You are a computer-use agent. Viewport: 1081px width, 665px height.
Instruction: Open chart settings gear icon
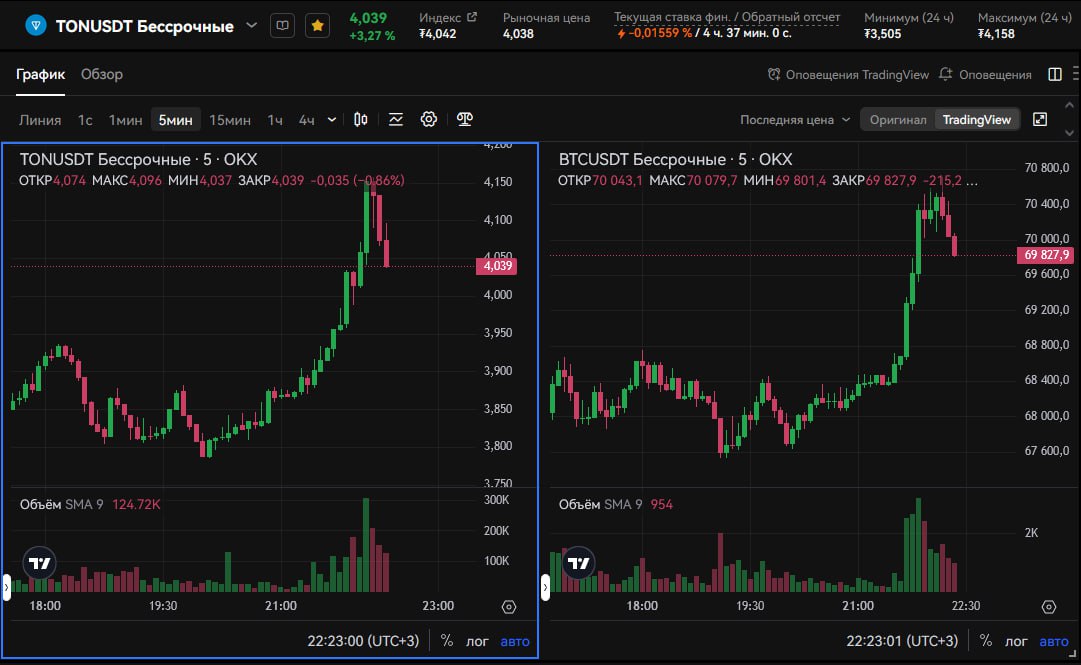[429, 120]
